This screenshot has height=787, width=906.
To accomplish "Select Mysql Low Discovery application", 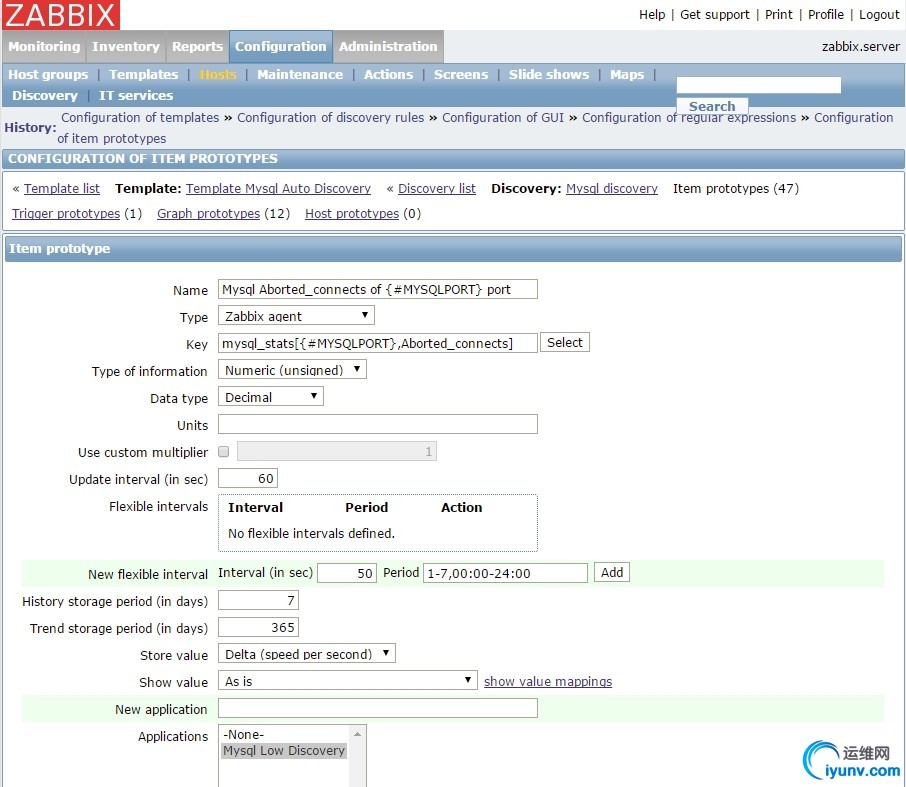I will pos(284,750).
